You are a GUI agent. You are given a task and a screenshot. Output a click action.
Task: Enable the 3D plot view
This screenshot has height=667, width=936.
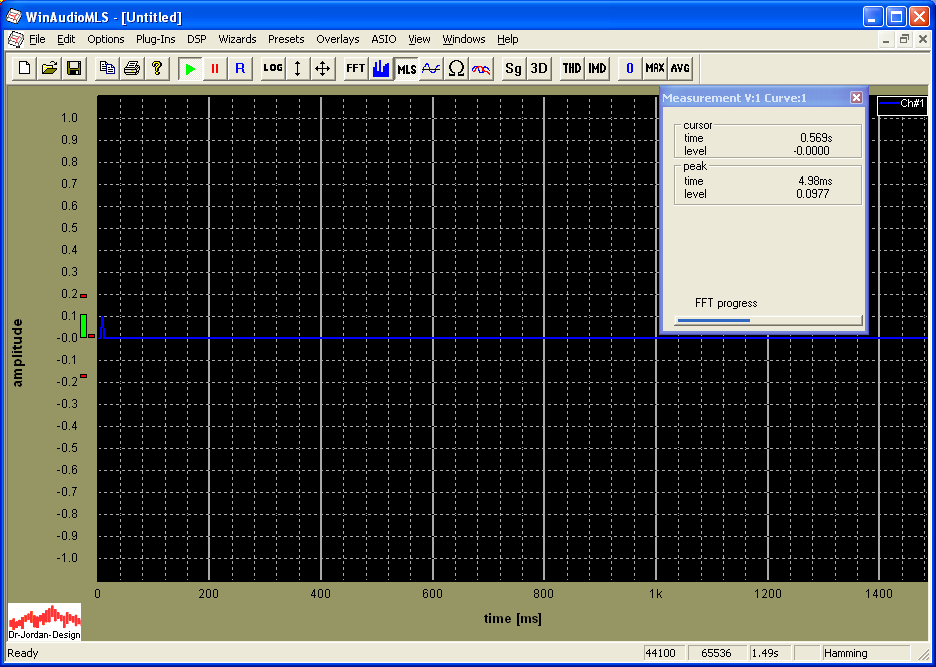click(x=539, y=69)
